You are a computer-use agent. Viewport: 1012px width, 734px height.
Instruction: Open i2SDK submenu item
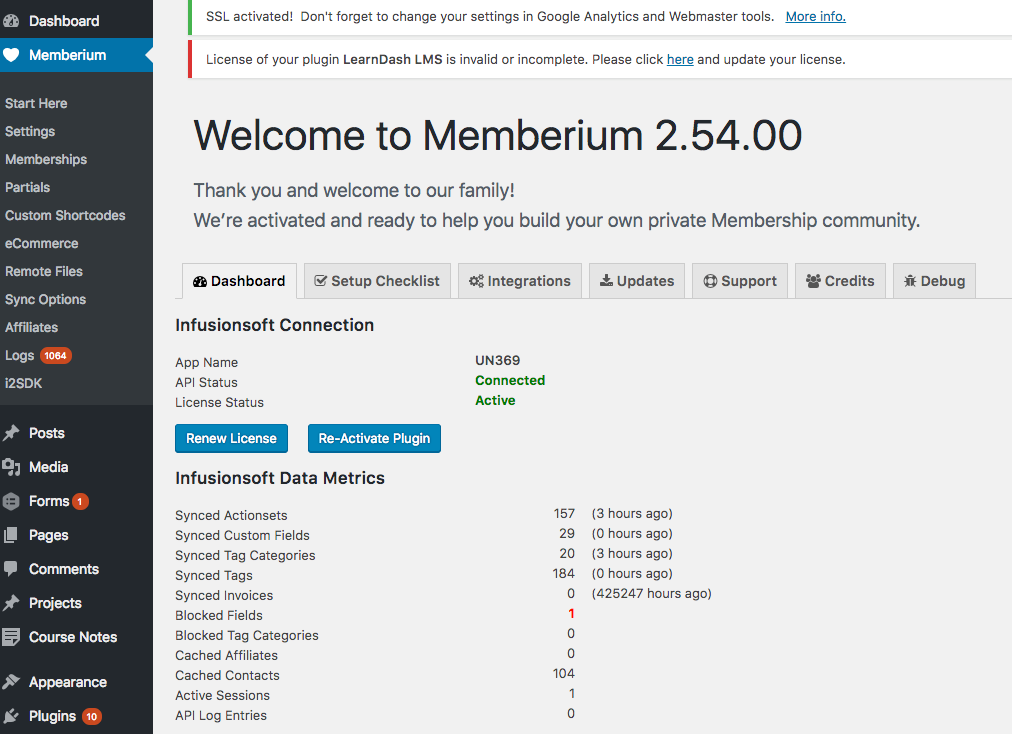point(23,383)
